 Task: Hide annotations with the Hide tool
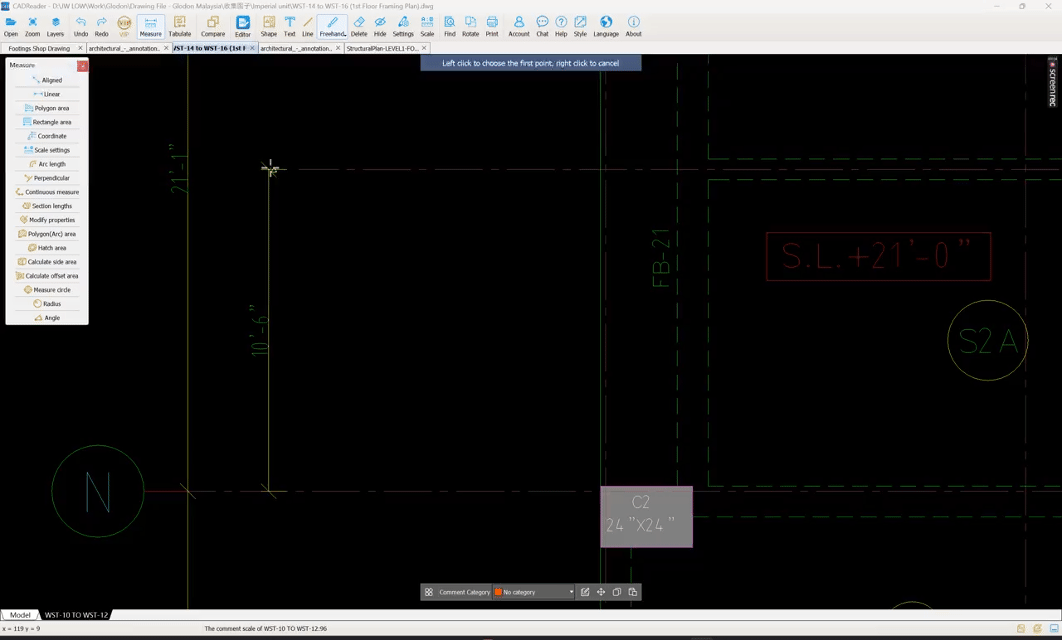tap(380, 26)
